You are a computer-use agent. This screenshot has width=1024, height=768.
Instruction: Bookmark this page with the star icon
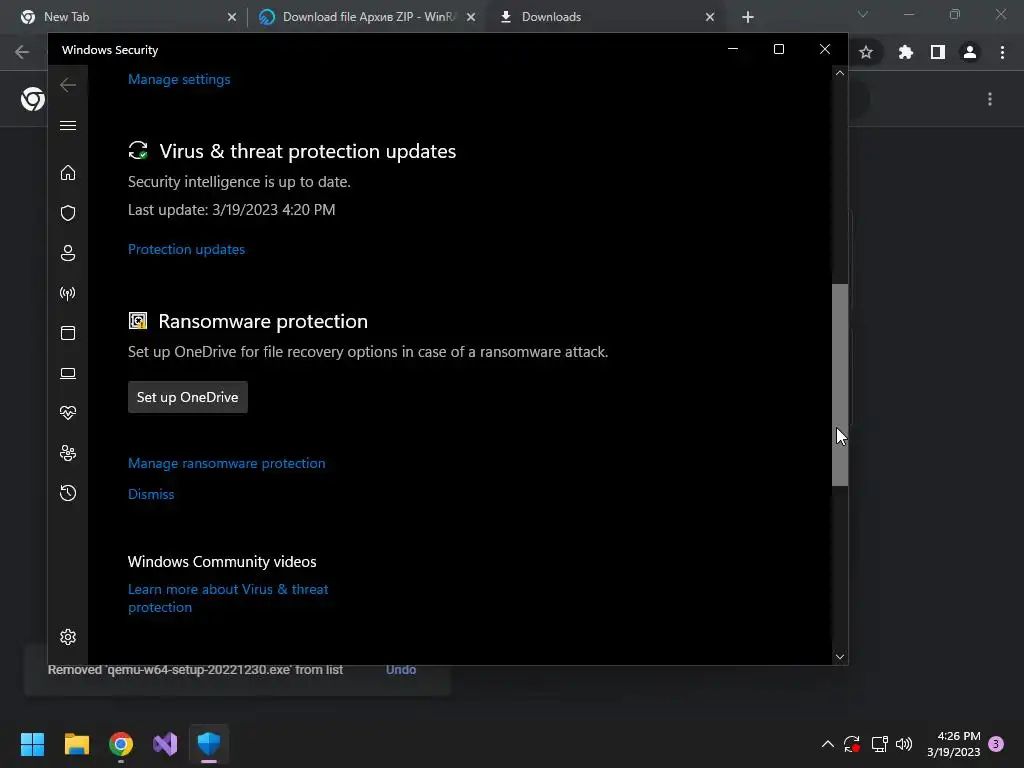point(866,52)
